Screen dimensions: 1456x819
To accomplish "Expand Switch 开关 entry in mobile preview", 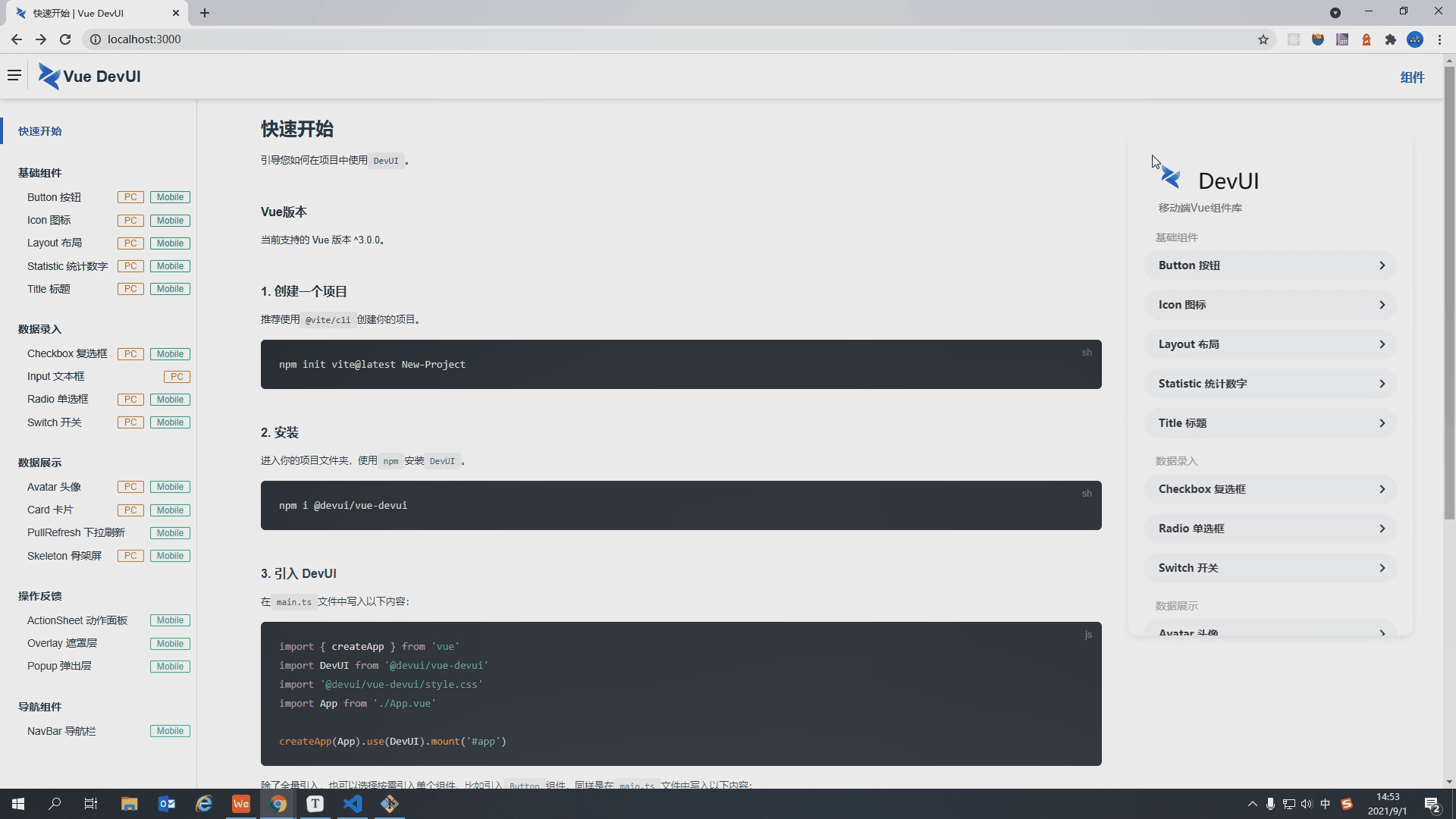I will click(x=1382, y=568).
